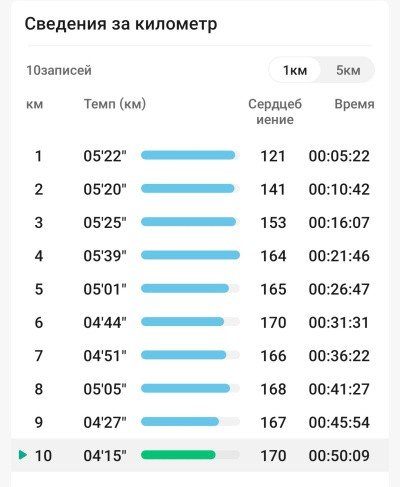
Task: Tap heart rate 170 for kilometer 6
Action: [x=273, y=322]
